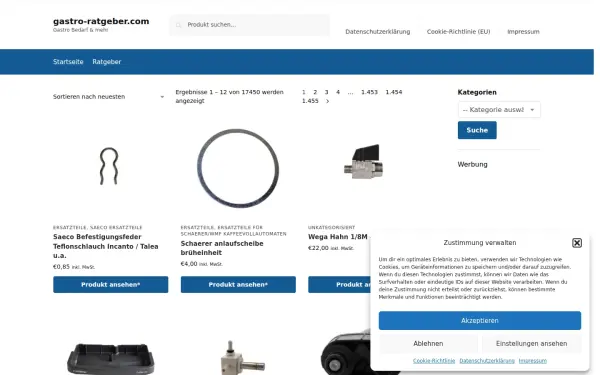This screenshot has height=375, width=600.
Task: Click the Ergebnisse 1 – 12 von 17450 text
Action: click(230, 96)
